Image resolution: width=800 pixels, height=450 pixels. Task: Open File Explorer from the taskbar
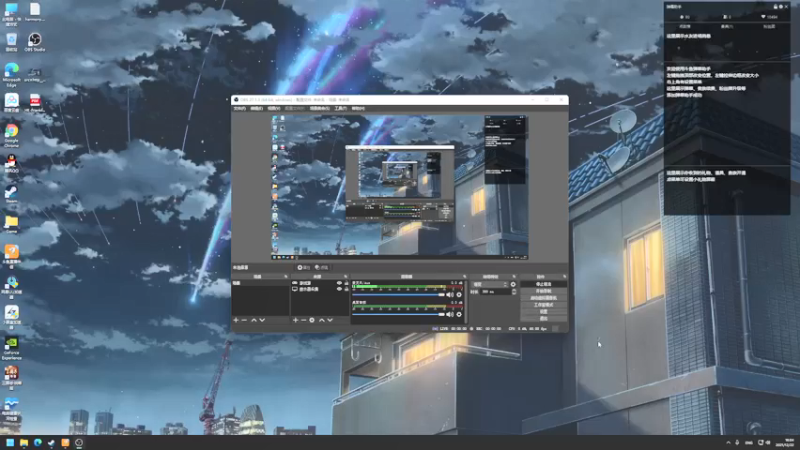tap(23, 442)
